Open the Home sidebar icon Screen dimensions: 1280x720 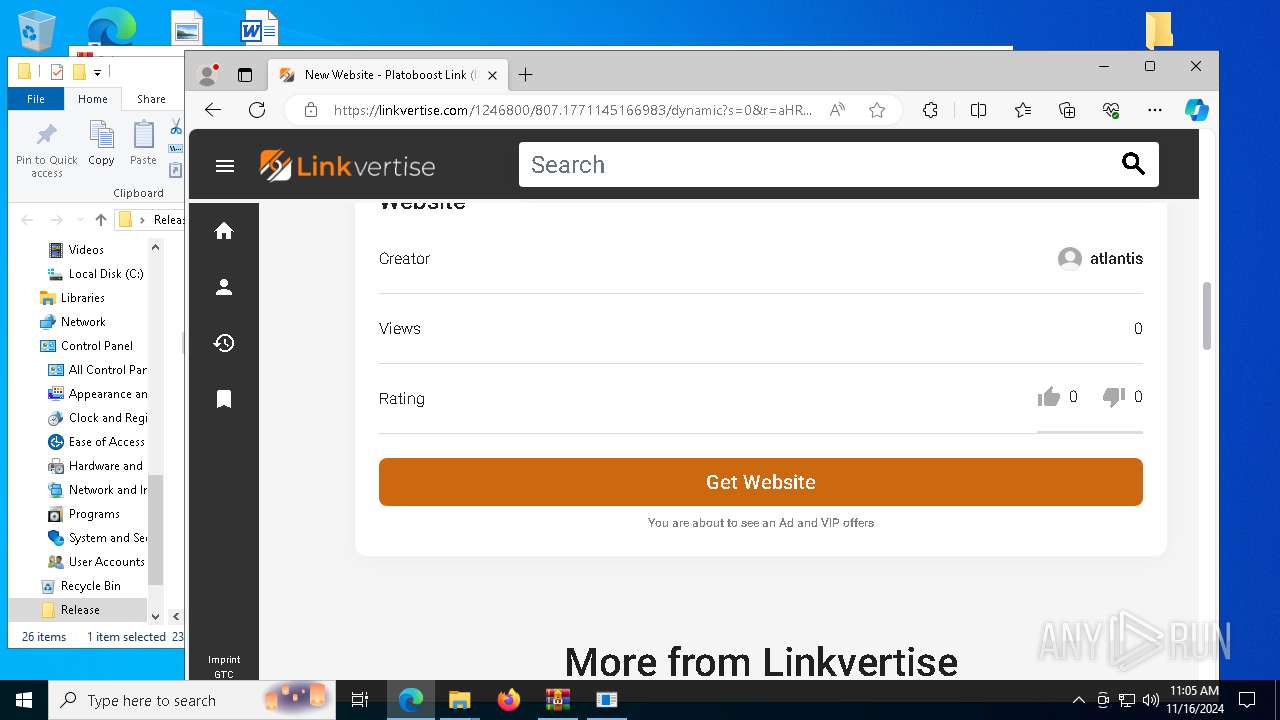[x=224, y=231]
